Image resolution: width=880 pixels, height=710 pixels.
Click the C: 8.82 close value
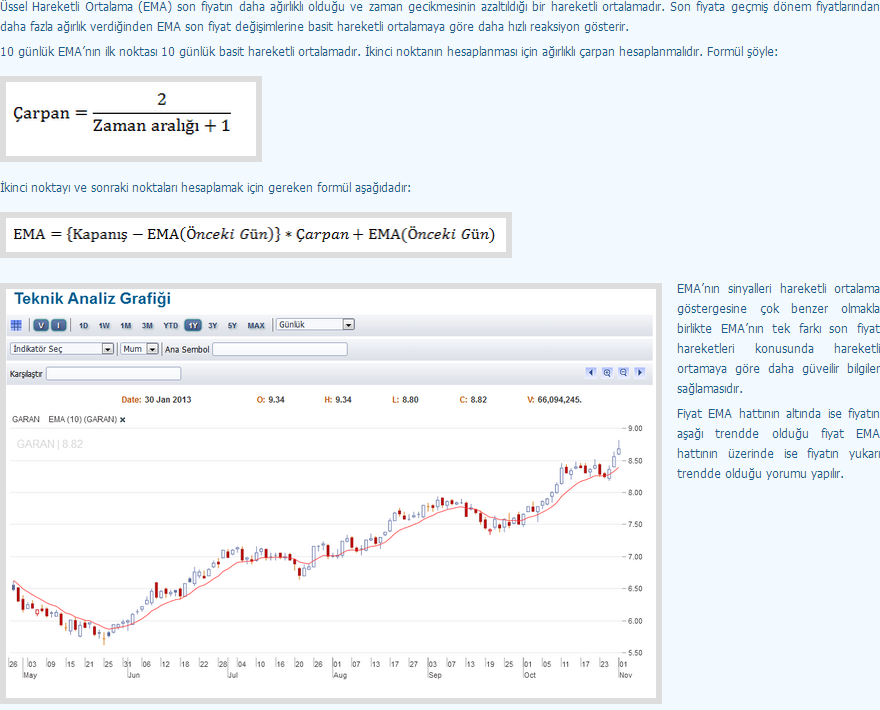click(x=473, y=400)
